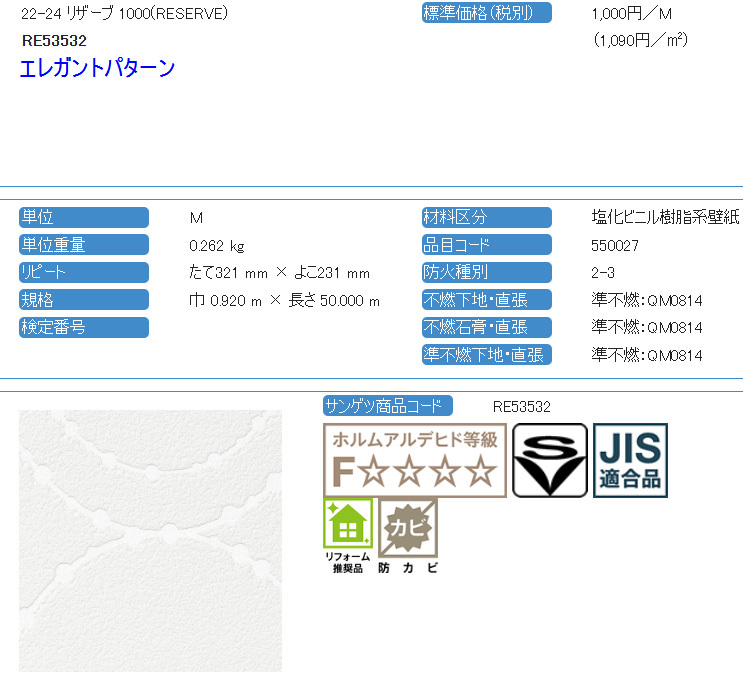The width and height of the screenshot is (743, 674).
Task: Click the 防火種別 label
Action: point(487,273)
